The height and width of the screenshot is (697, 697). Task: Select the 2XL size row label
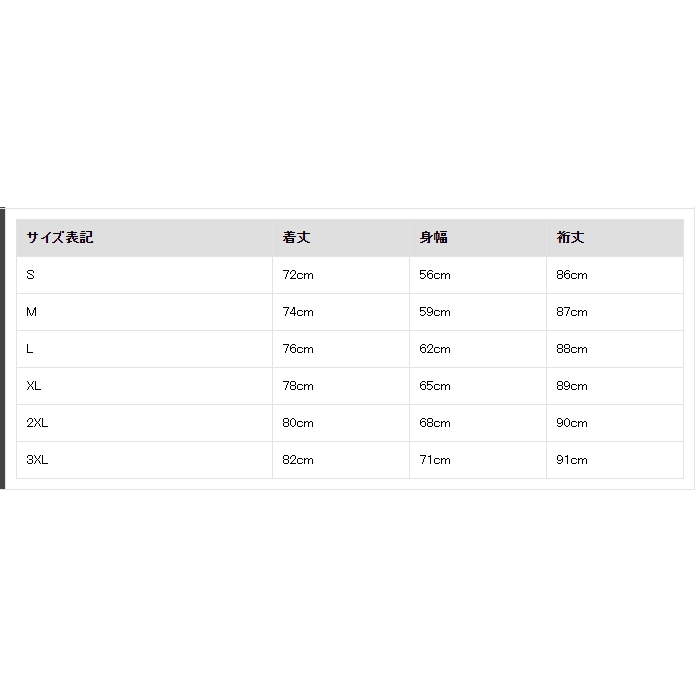tap(37, 423)
